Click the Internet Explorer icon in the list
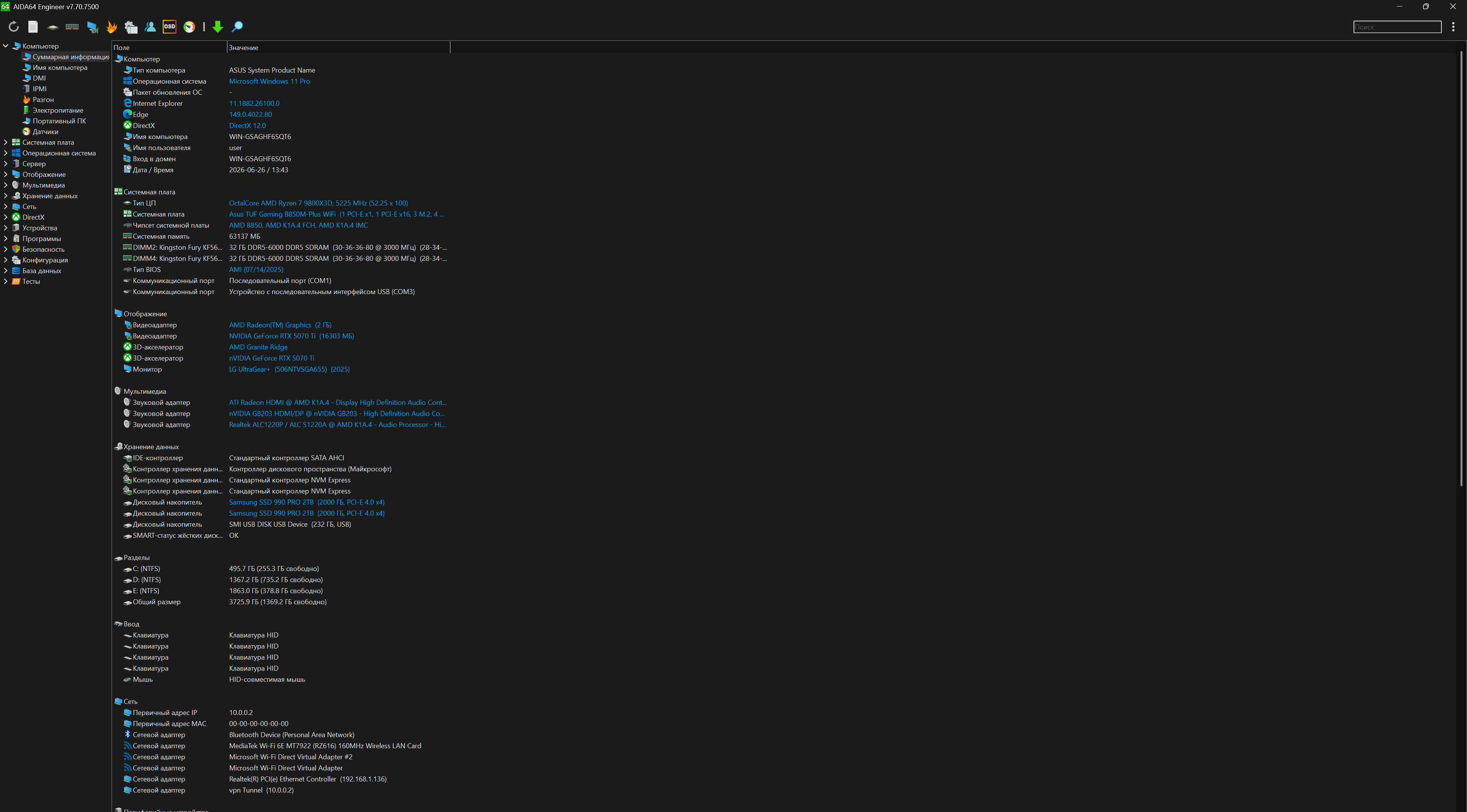The width and height of the screenshot is (1467, 812). 128,103
